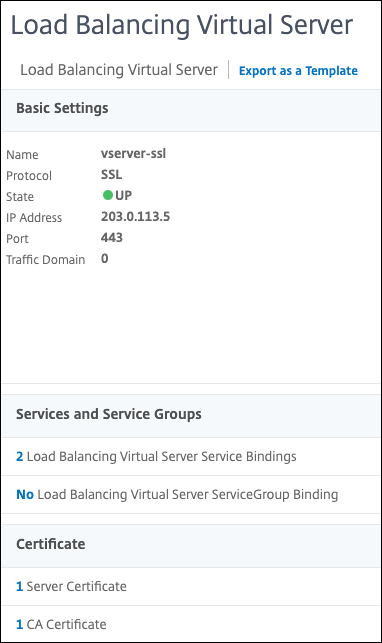Click the Basic Settings section header
The width and height of the screenshot is (382, 643).
[x=191, y=110]
